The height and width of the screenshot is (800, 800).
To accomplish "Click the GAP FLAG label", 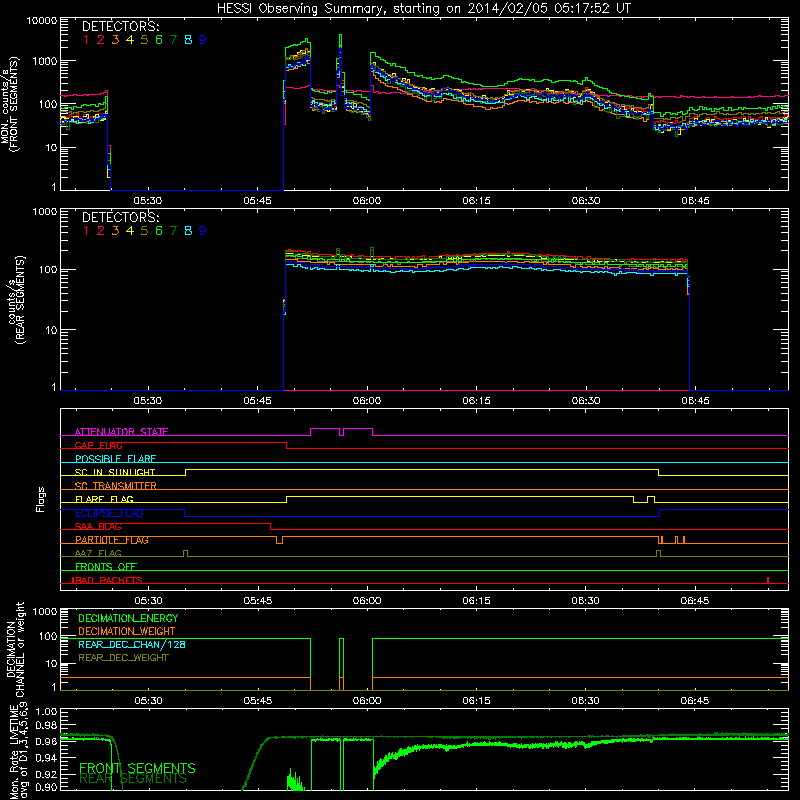I will (x=98, y=445).
